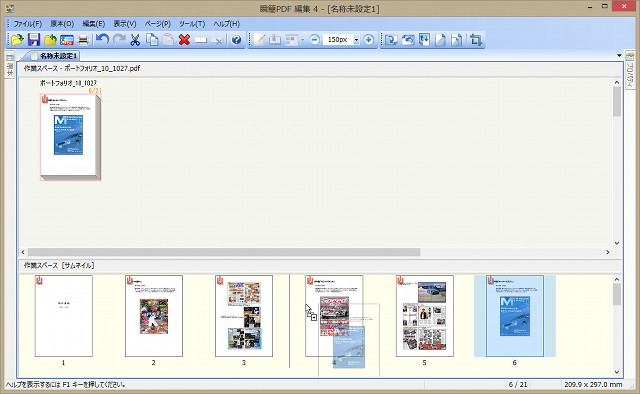Click the blank page insert icon
Image resolution: width=640 pixels, height=394 pixels.
pyautogui.click(x=201, y=40)
